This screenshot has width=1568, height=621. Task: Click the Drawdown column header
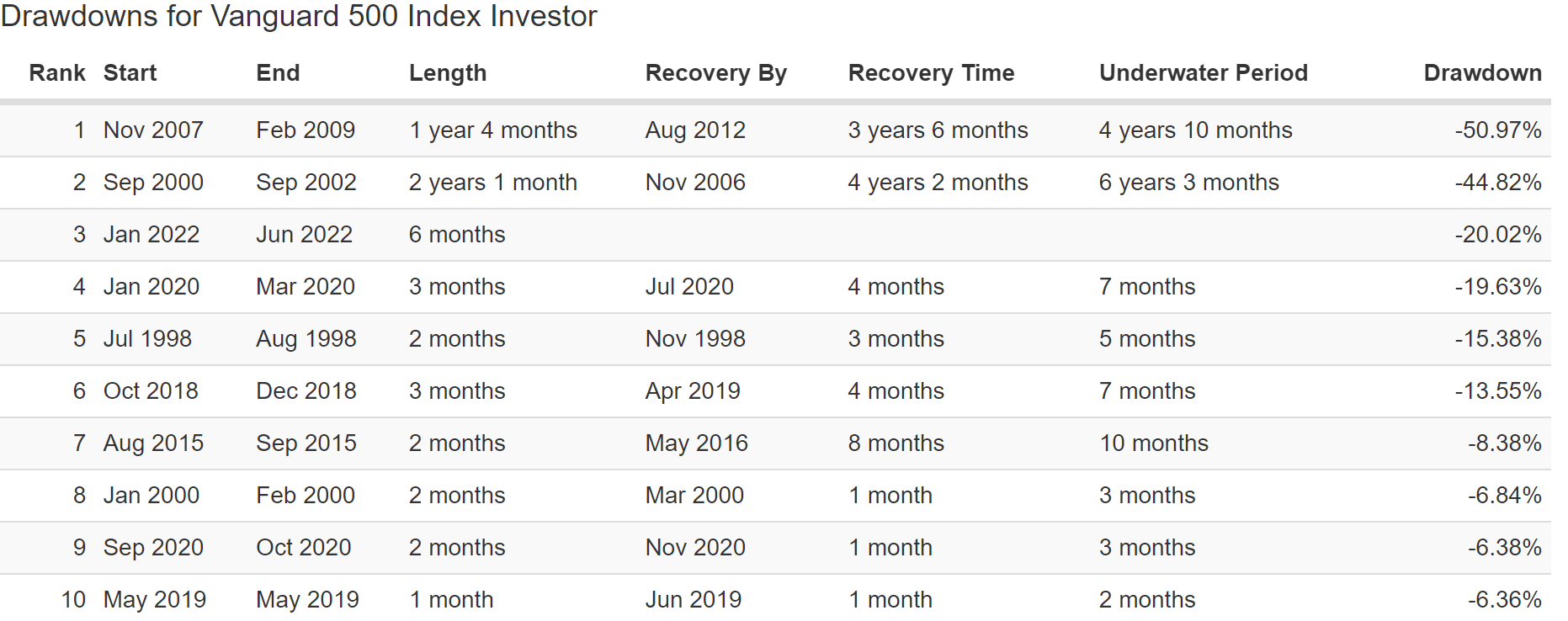click(1482, 73)
